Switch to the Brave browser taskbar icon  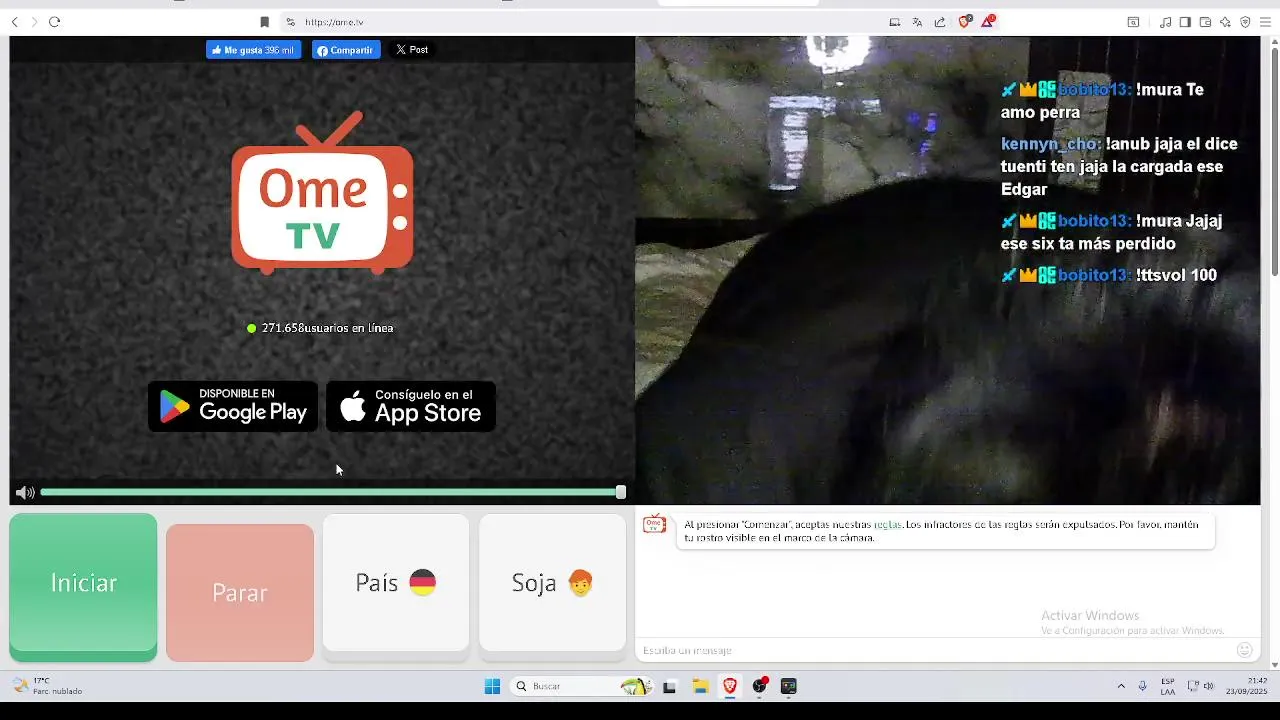[x=730, y=686]
